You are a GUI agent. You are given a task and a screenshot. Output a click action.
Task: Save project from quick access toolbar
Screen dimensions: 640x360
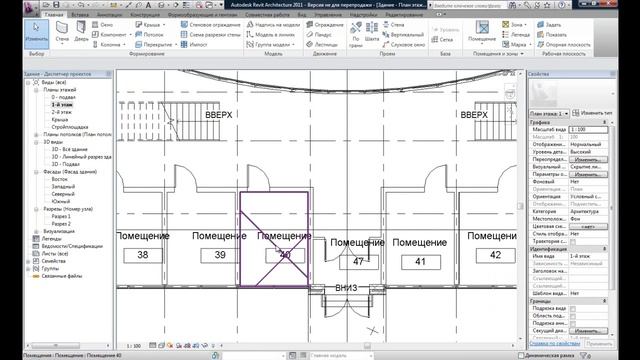click(56, 5)
